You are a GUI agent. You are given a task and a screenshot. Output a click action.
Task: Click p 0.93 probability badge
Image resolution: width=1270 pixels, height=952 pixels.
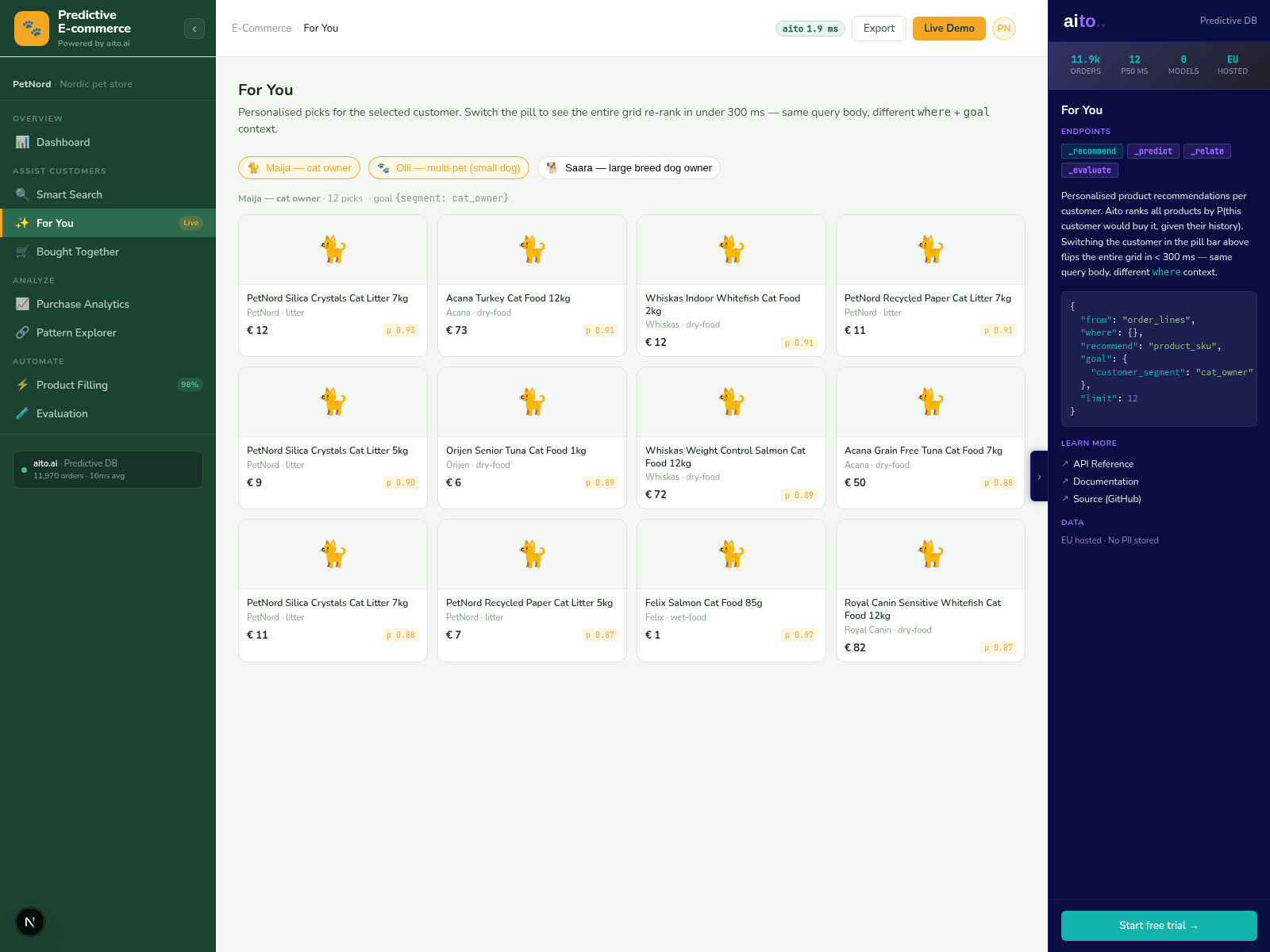tap(401, 330)
